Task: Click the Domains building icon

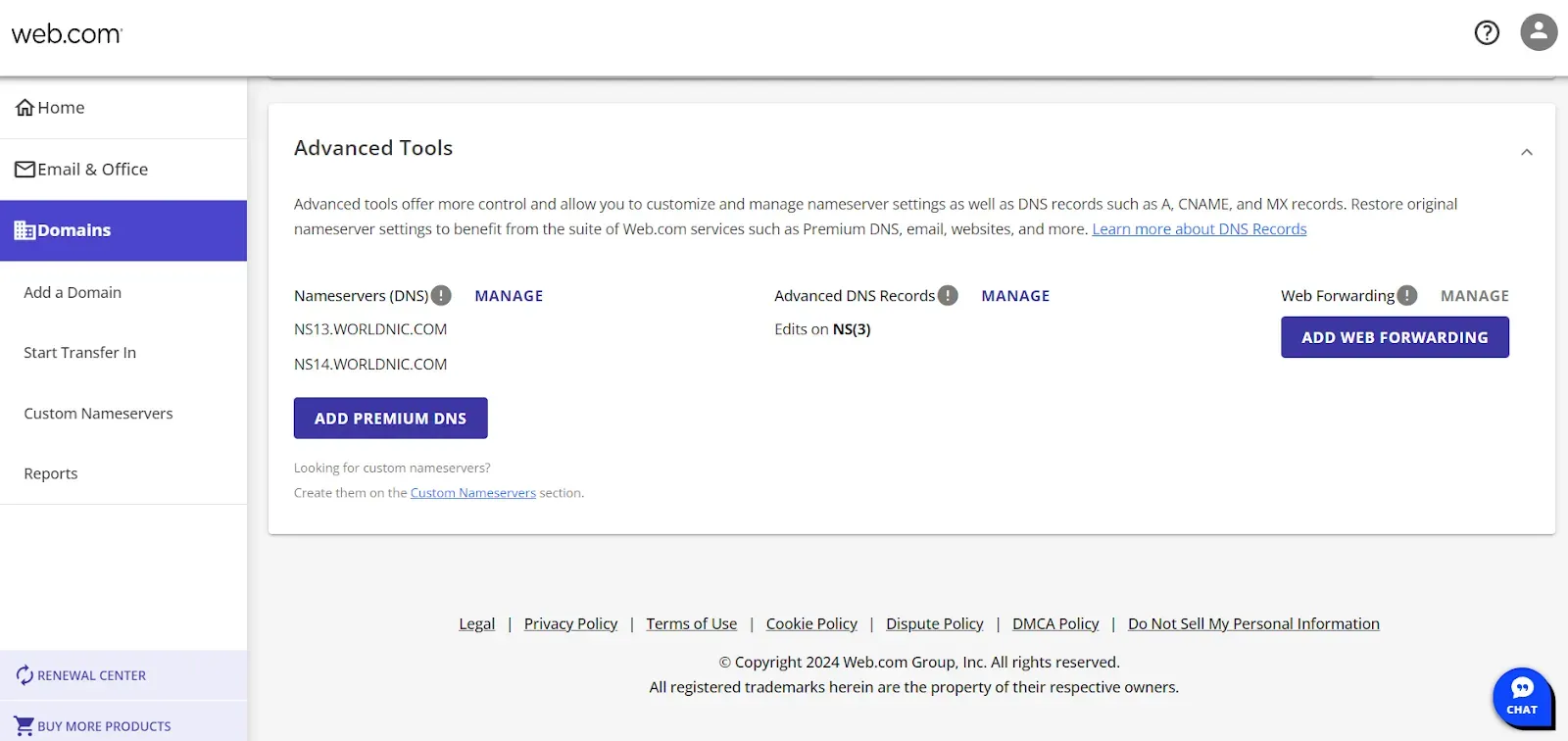Action: tap(25, 230)
